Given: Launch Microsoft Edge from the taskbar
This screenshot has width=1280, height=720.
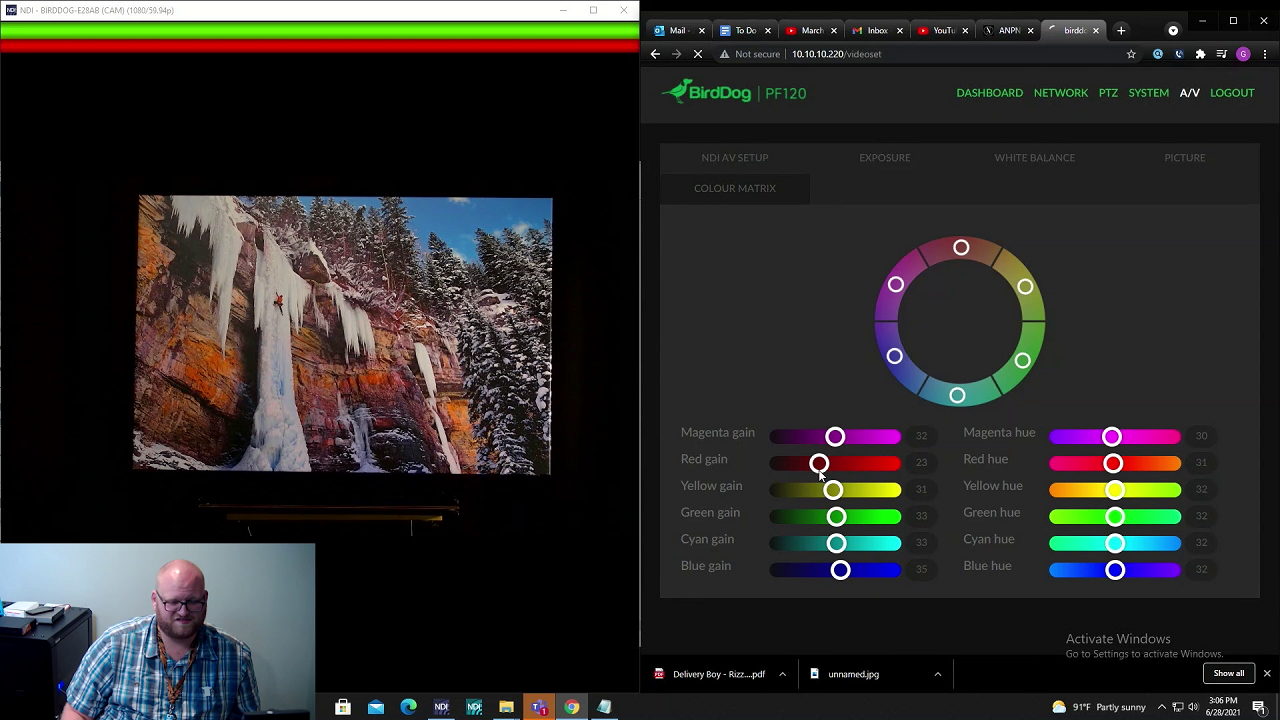Looking at the screenshot, I should click(x=409, y=707).
